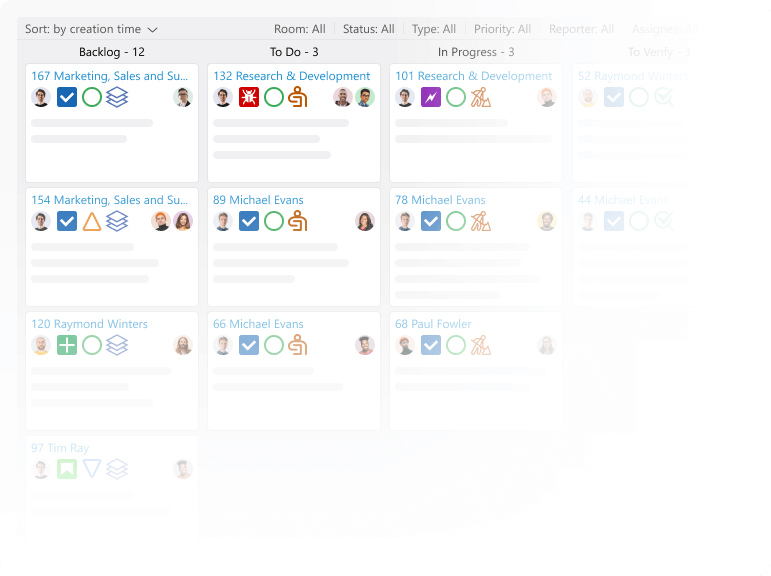
Task: Open card 78 Michael Evans
Action: pyautogui.click(x=440, y=200)
